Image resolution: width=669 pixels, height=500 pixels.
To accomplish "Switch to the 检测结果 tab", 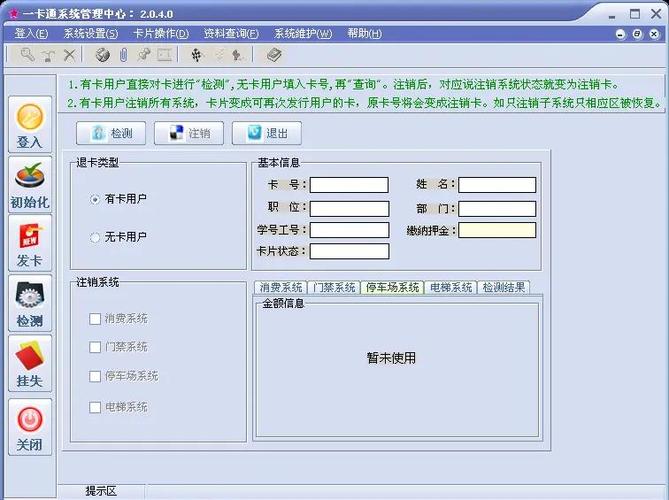I will (x=503, y=288).
